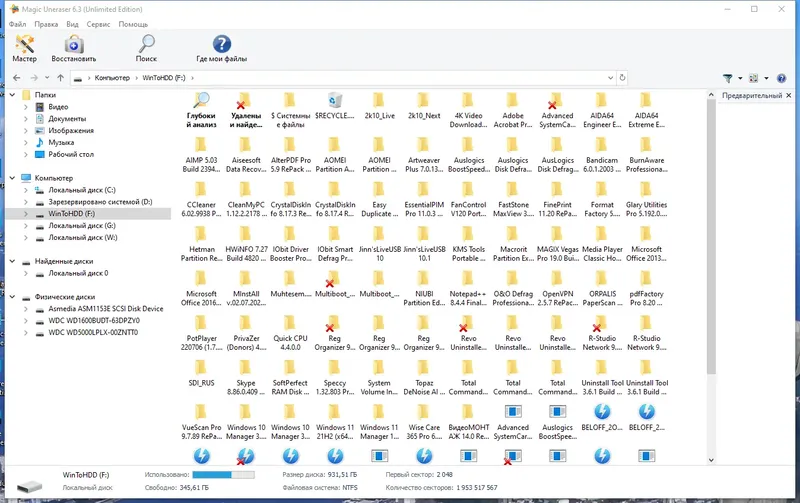The height and width of the screenshot is (503, 800).
Task: Open the Вид menu
Action: pos(72,24)
